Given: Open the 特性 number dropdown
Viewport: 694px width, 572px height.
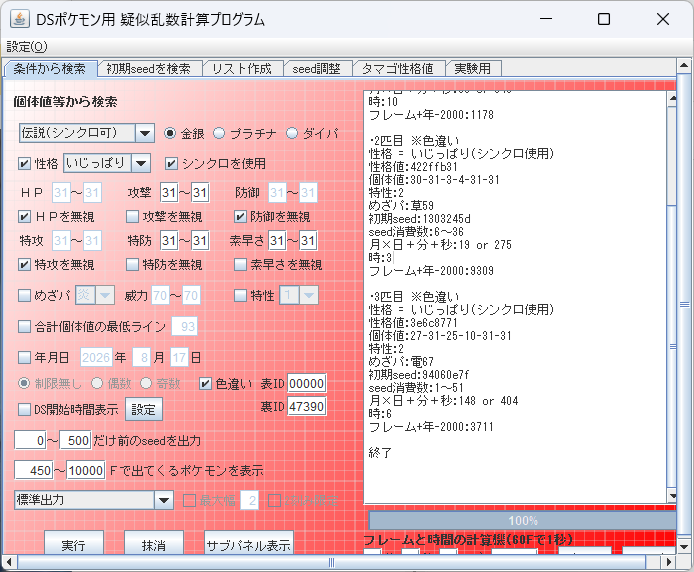Looking at the screenshot, I should (309, 295).
